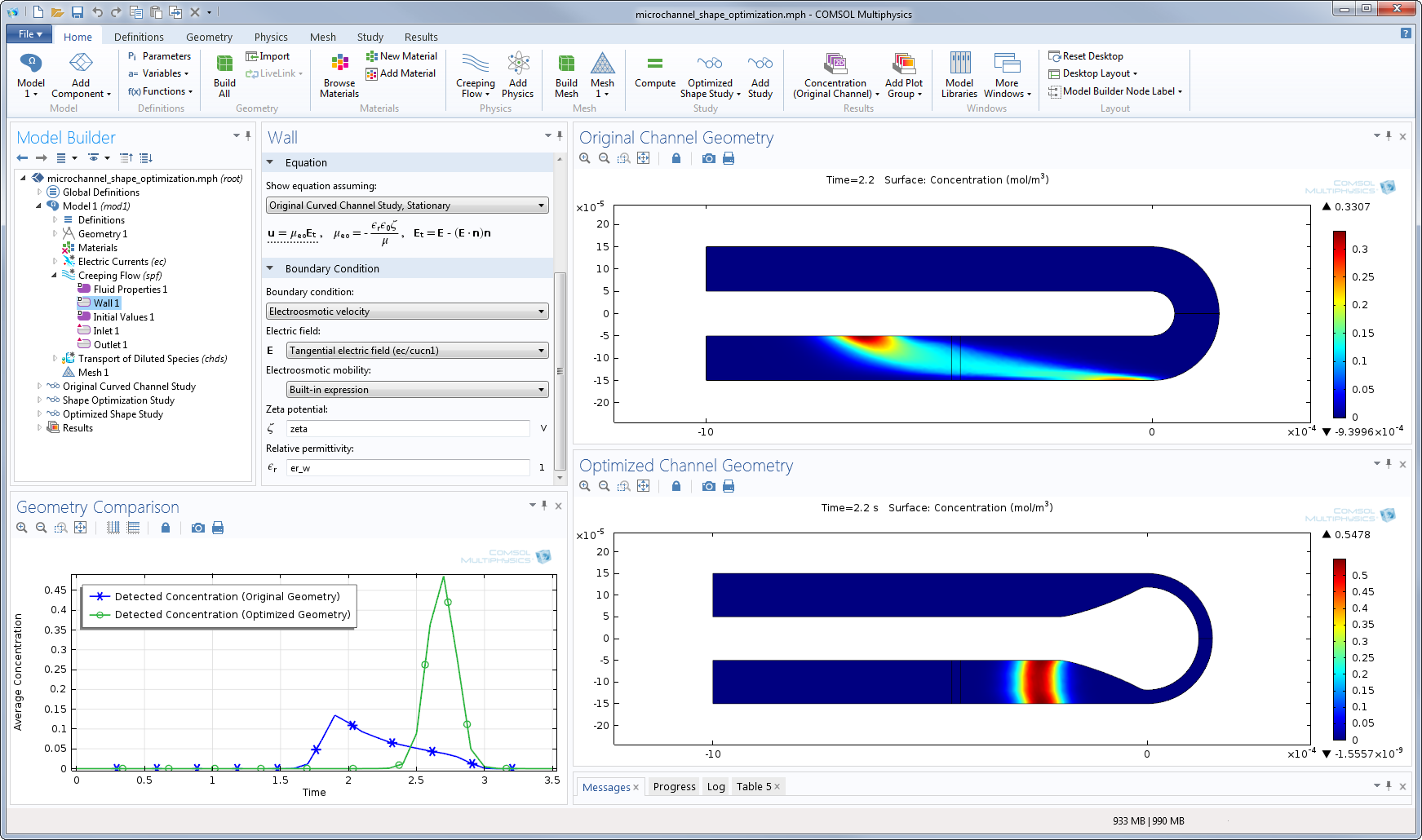This screenshot has width=1422, height=840.
Task: Click the Build All geometry button
Action: tap(224, 75)
